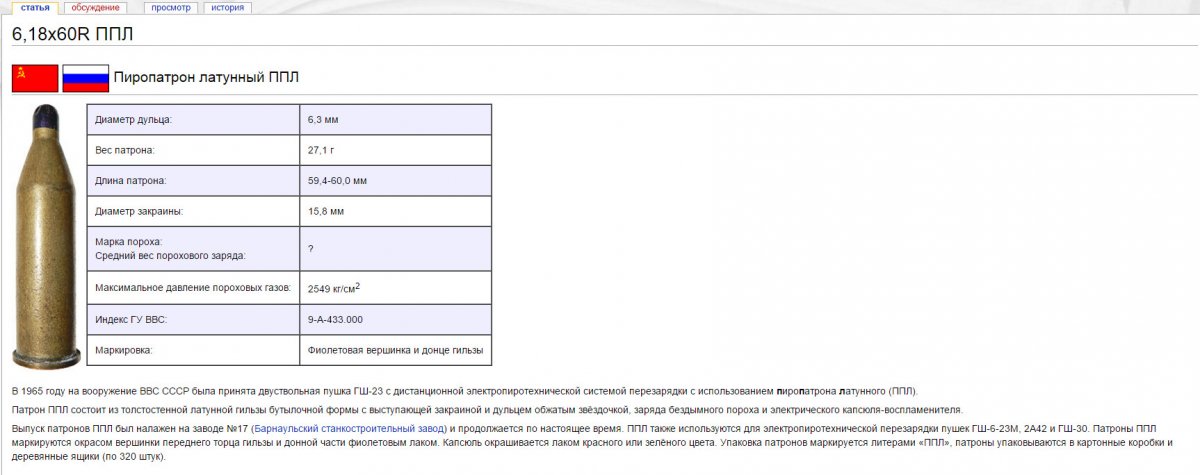Select the Диаметр дульца row label

tap(133, 120)
